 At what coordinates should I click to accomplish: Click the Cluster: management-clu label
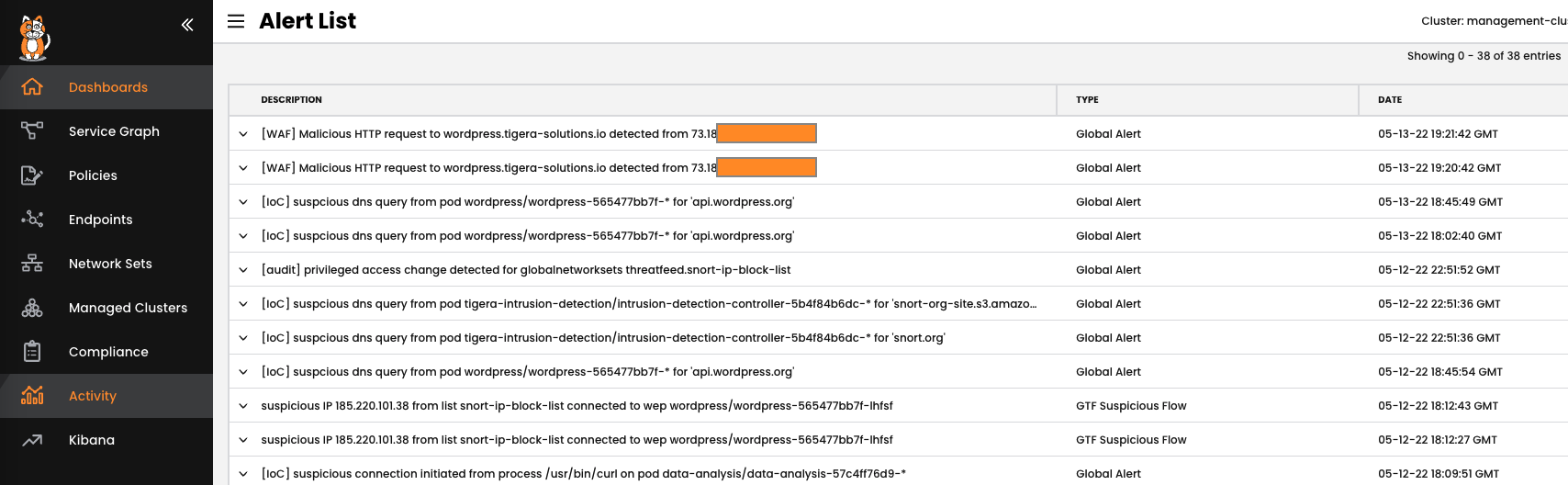[x=1494, y=21]
